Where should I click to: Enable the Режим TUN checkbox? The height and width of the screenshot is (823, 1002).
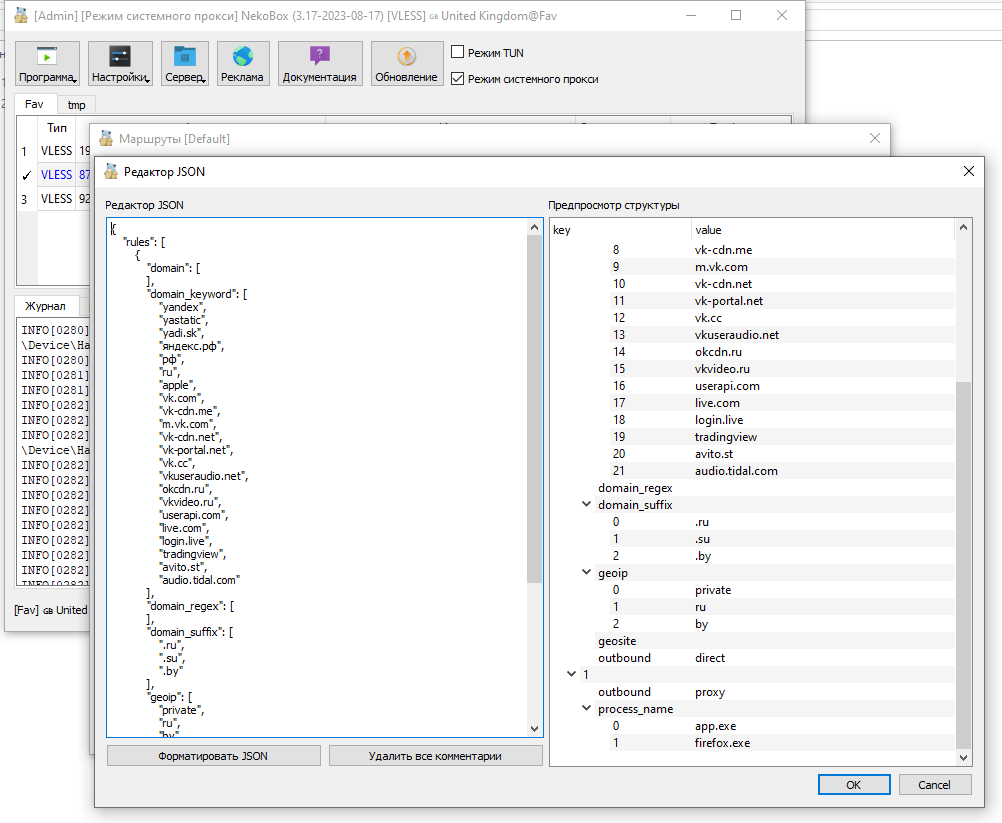coord(458,53)
